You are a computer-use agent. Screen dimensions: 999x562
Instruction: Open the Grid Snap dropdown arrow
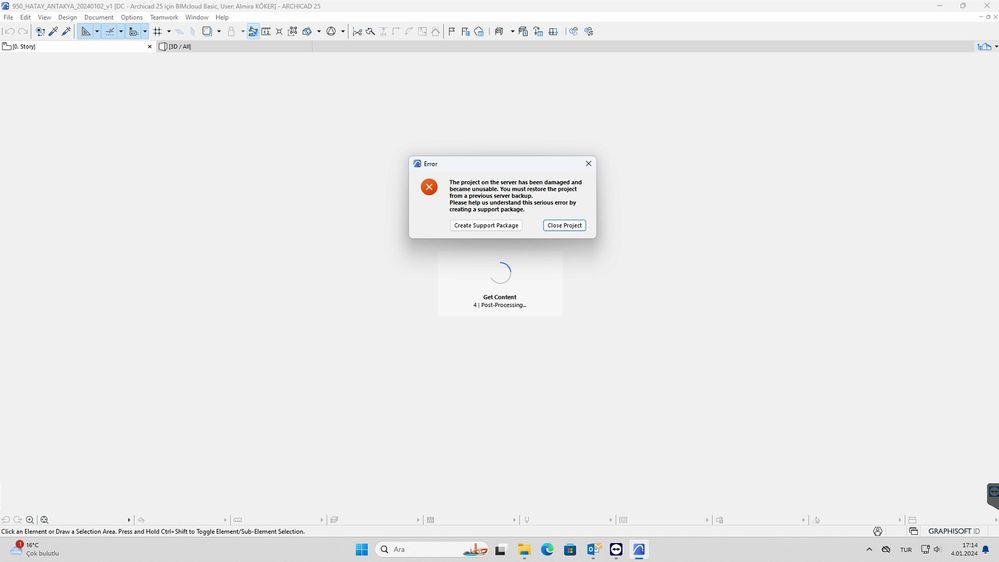point(169,31)
